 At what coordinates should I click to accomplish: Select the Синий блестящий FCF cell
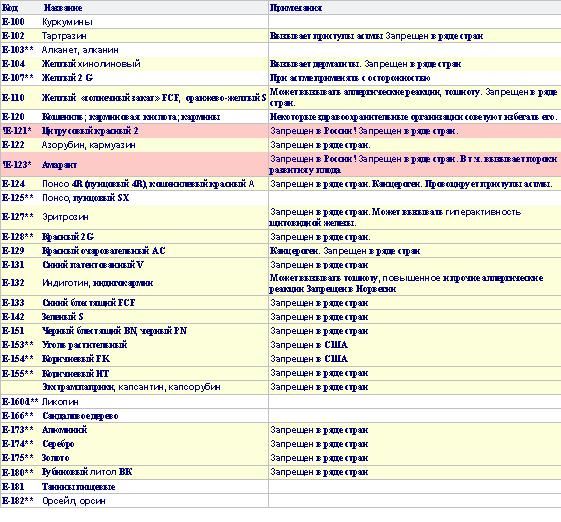click(x=89, y=303)
